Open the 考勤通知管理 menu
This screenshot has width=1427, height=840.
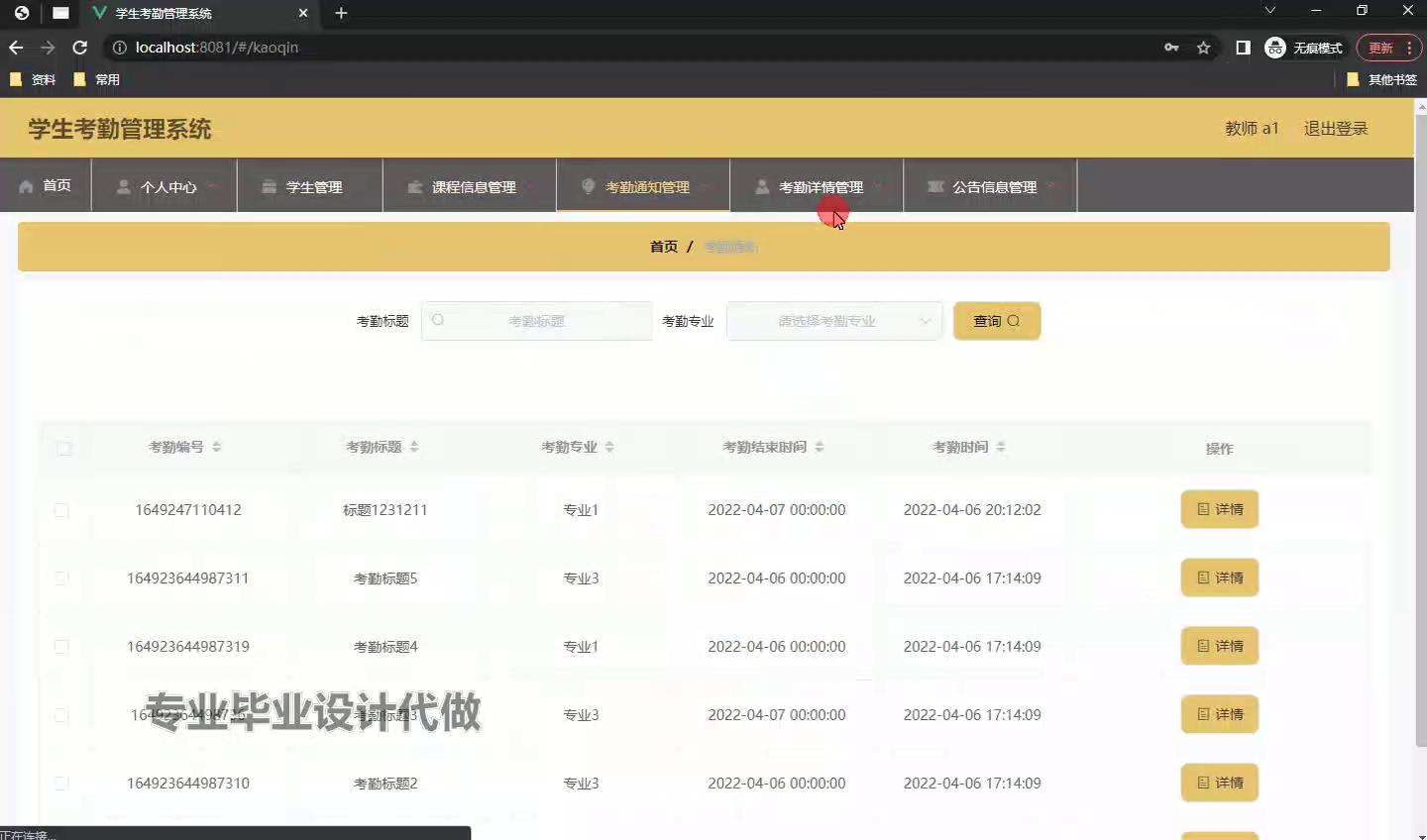(x=643, y=186)
